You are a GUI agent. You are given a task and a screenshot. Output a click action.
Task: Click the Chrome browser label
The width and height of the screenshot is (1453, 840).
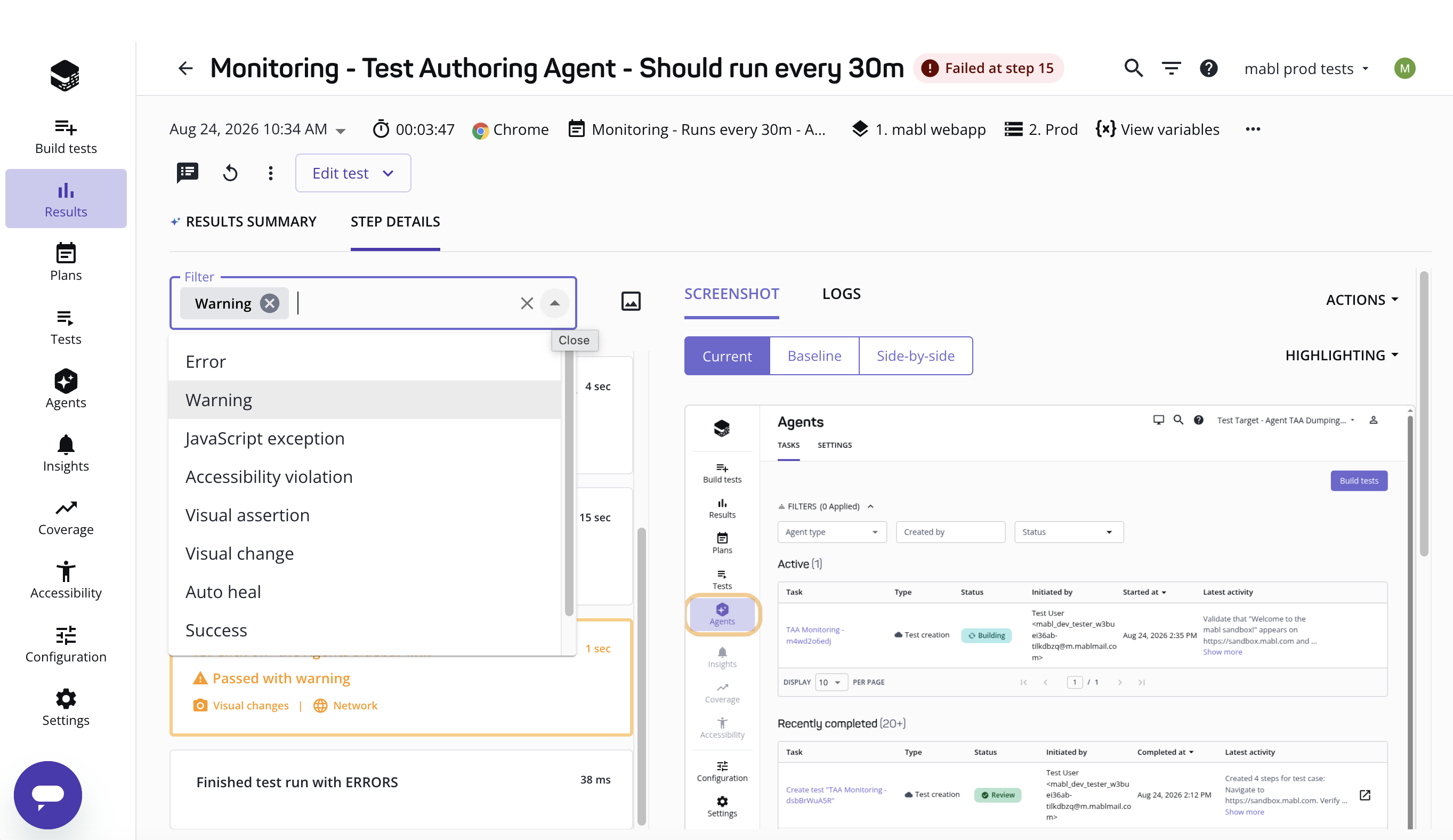pyautogui.click(x=510, y=129)
